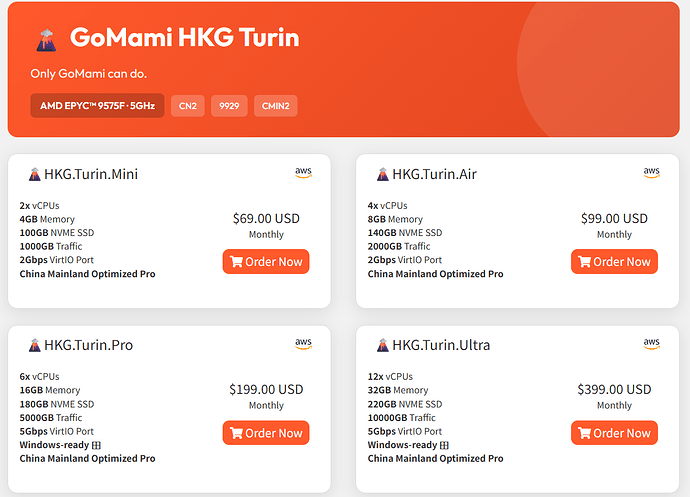Viewport: 690px width, 497px height.
Task: Order the HKG.Turin.Pro plan now
Action: [x=266, y=433]
